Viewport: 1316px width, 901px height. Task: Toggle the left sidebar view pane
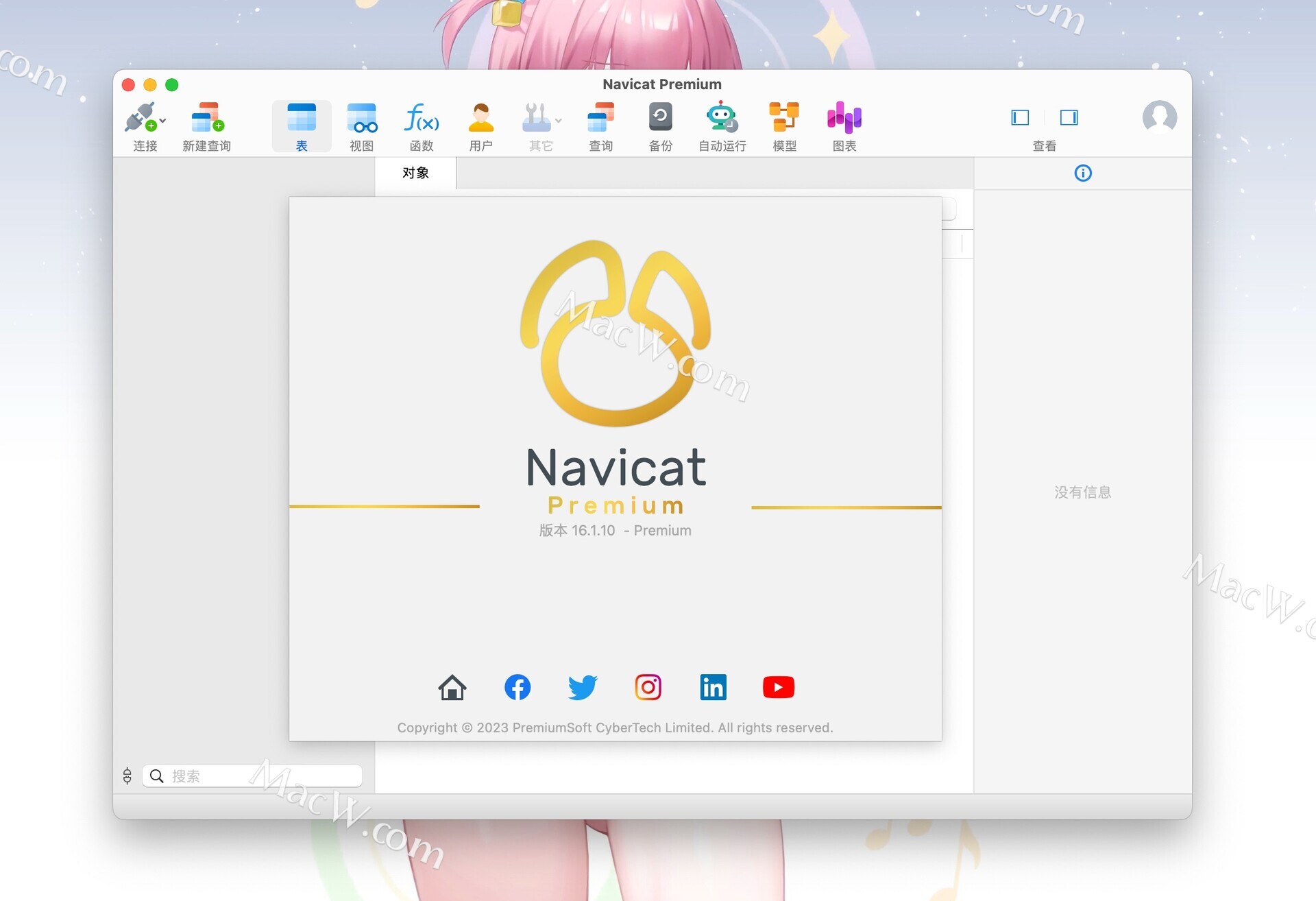tap(1020, 117)
